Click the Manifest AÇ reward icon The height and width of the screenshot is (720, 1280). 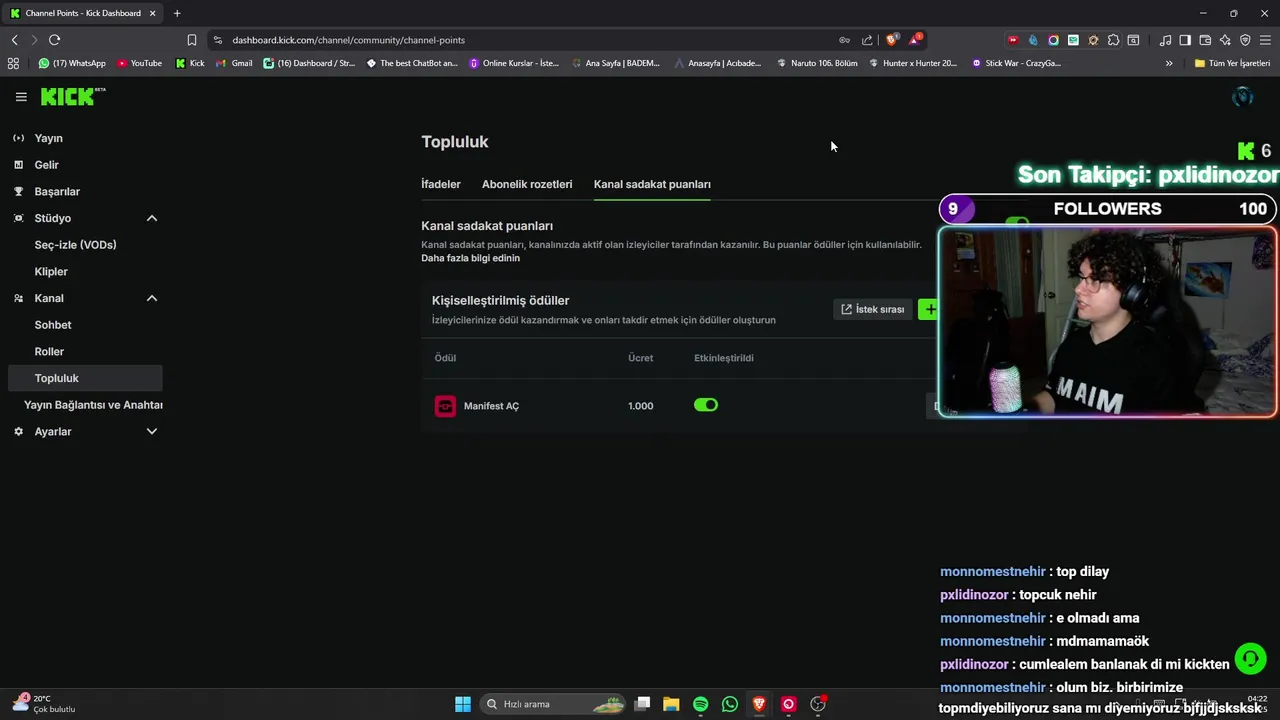click(445, 406)
